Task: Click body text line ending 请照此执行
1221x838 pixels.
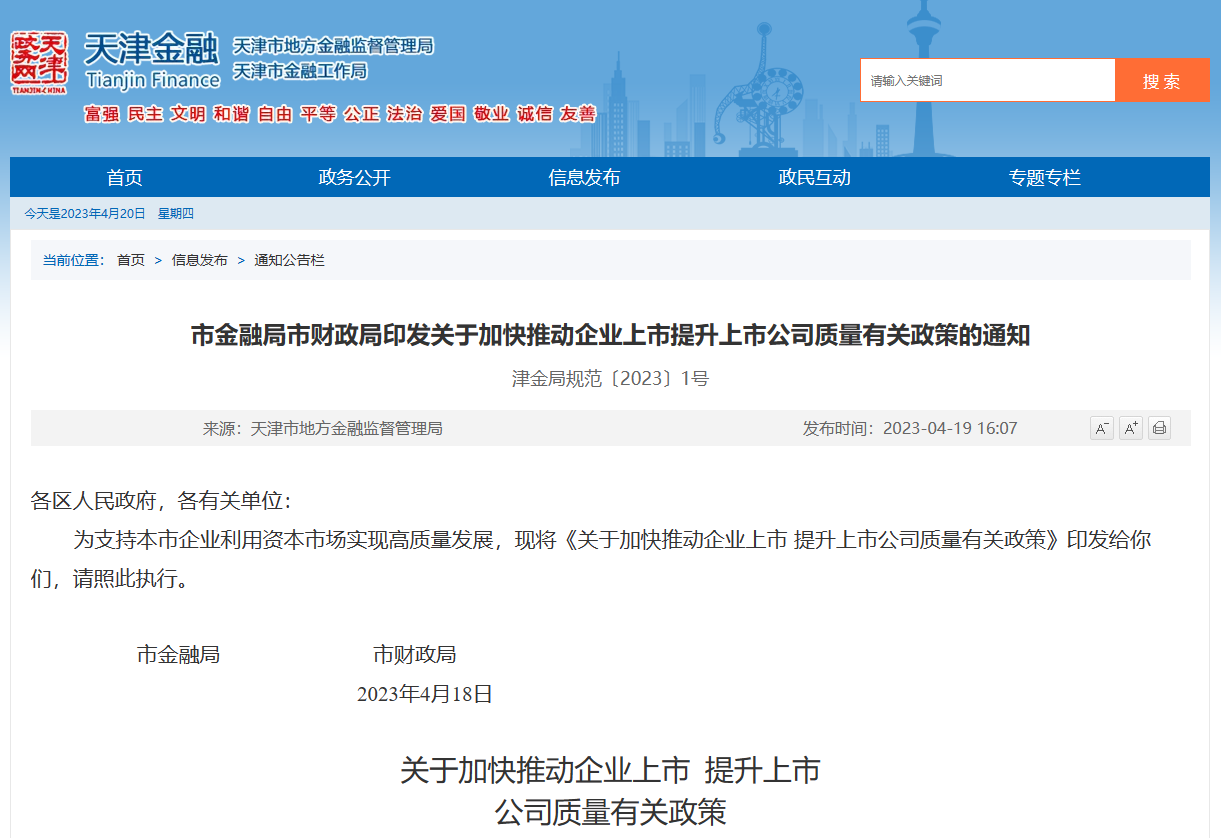Action: coord(110,579)
